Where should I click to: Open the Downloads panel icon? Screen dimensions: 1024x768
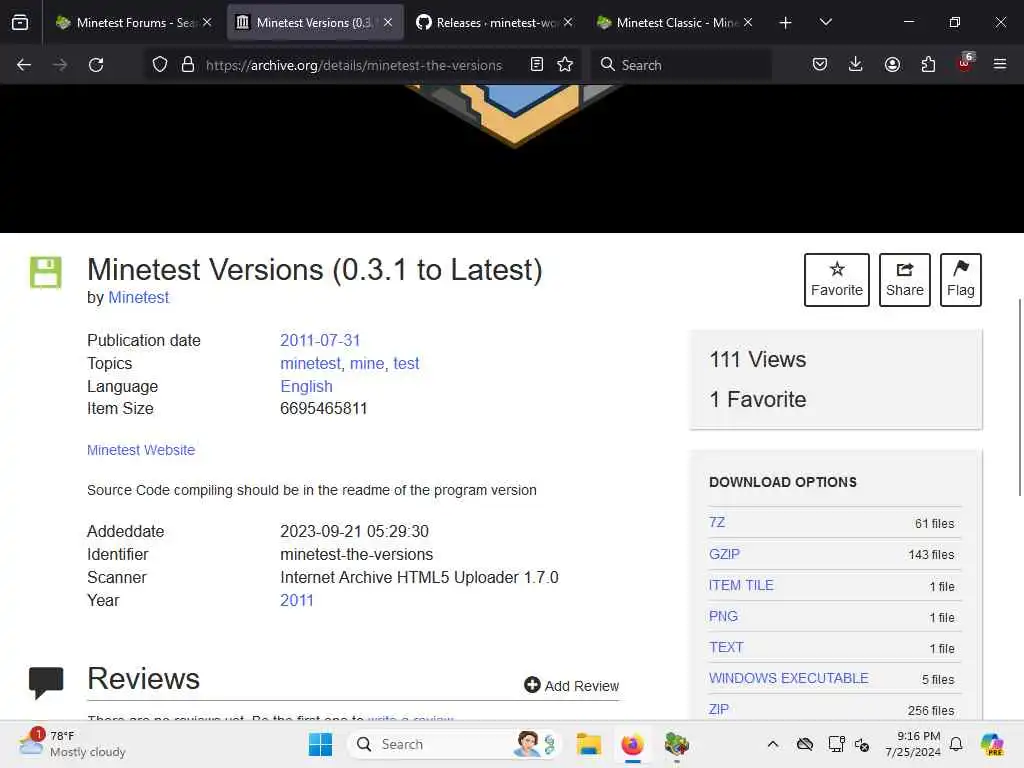[856, 64]
